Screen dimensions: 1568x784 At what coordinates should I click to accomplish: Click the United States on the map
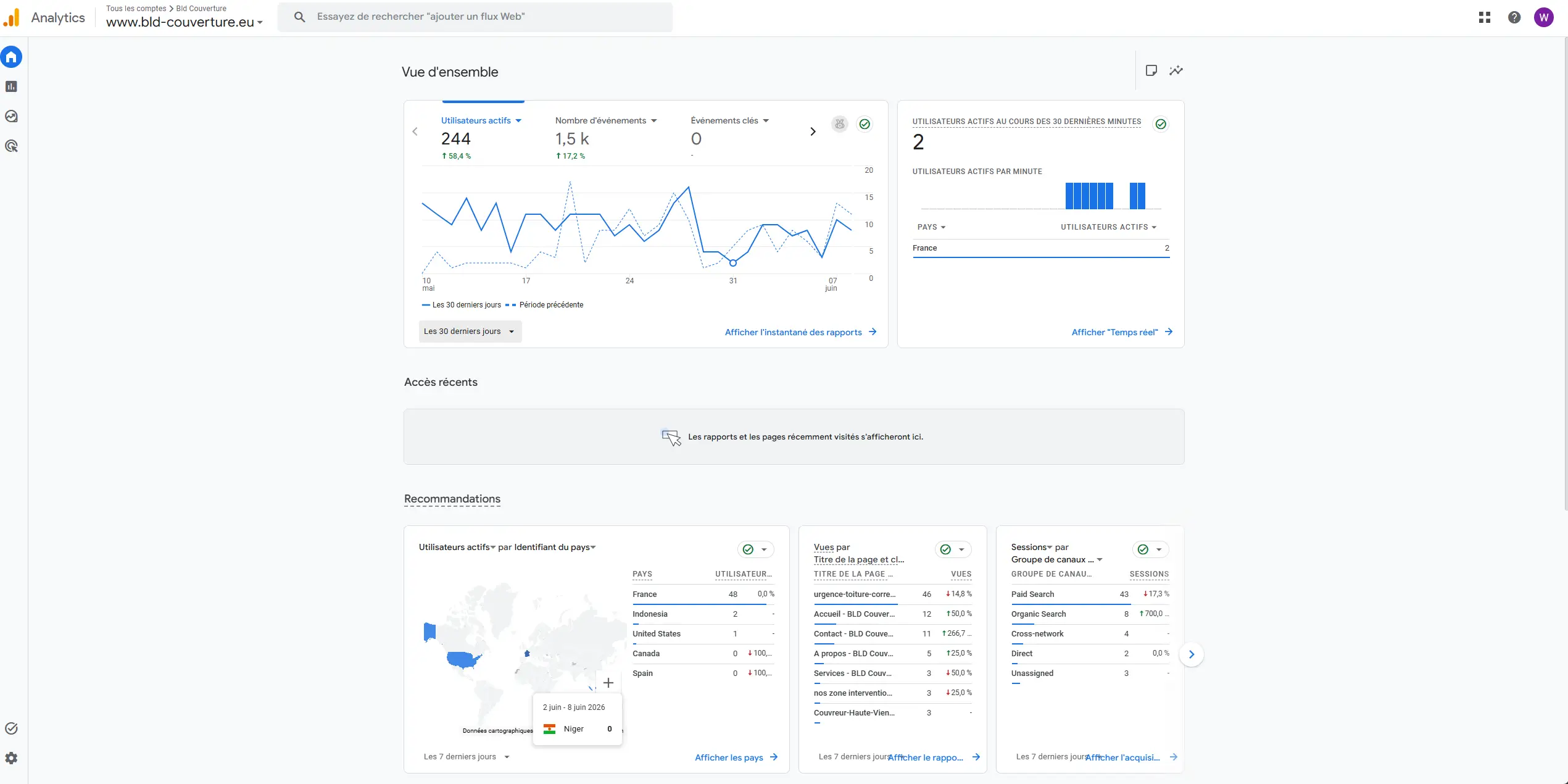(x=464, y=660)
